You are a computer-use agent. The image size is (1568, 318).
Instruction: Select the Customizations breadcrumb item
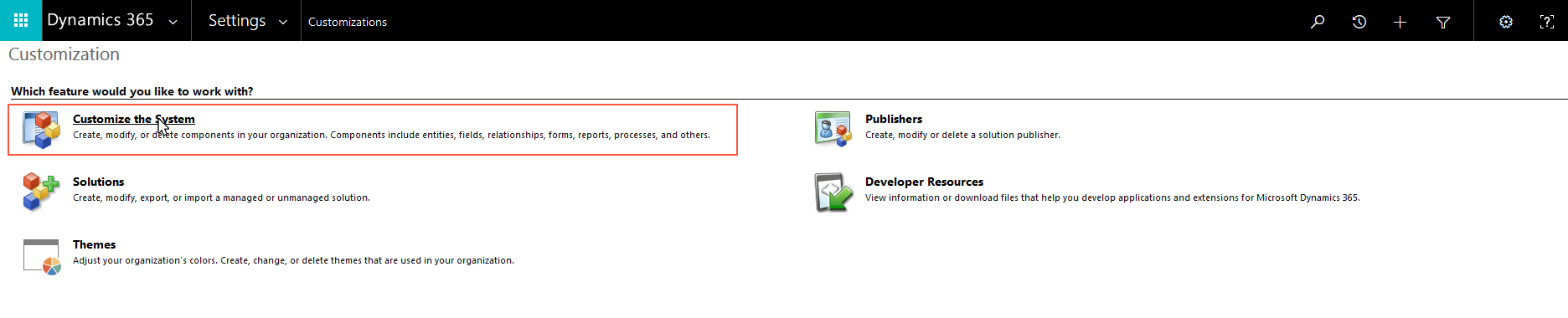point(348,22)
